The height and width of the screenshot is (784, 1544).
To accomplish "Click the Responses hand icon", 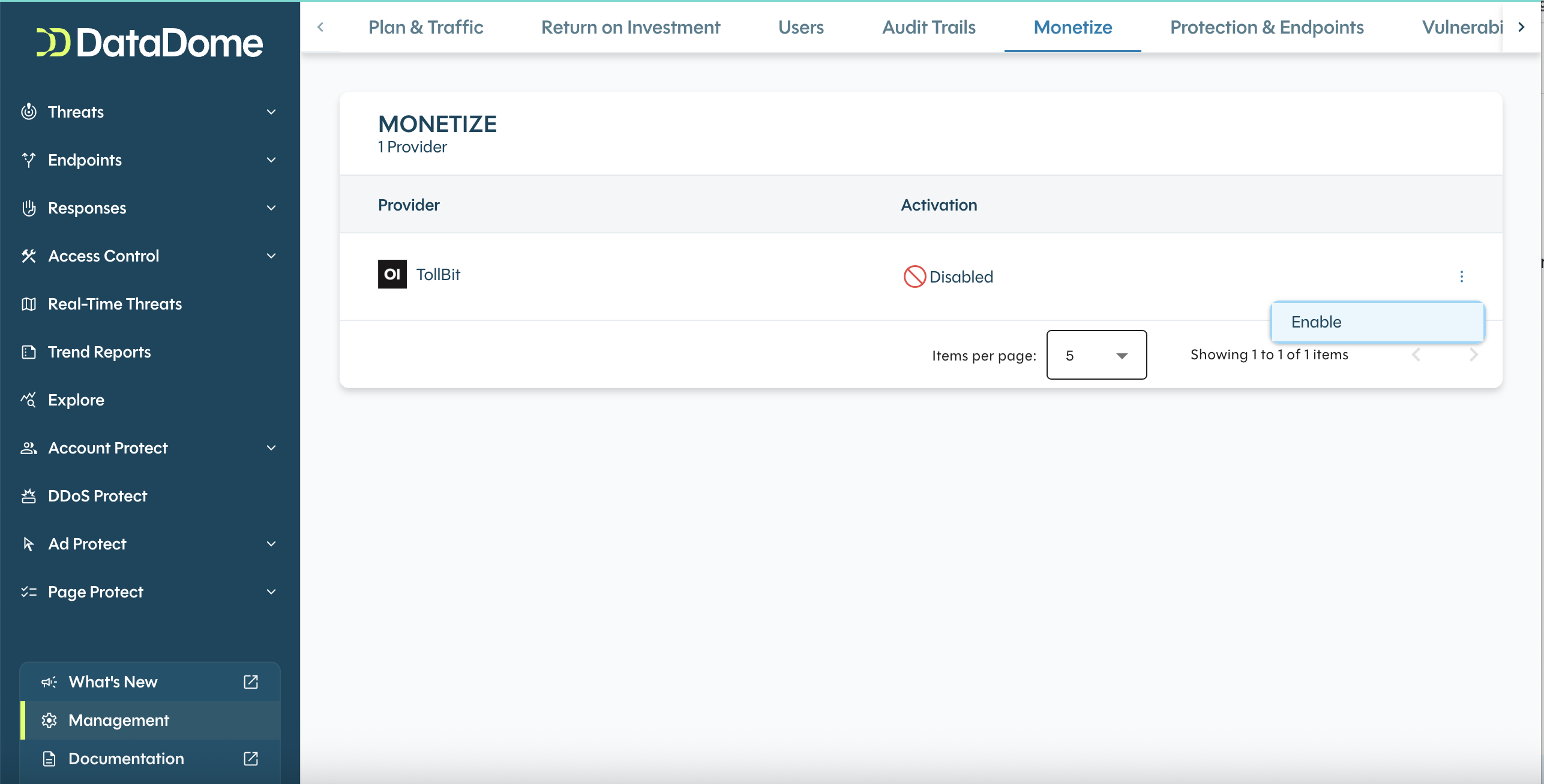I will tap(29, 208).
